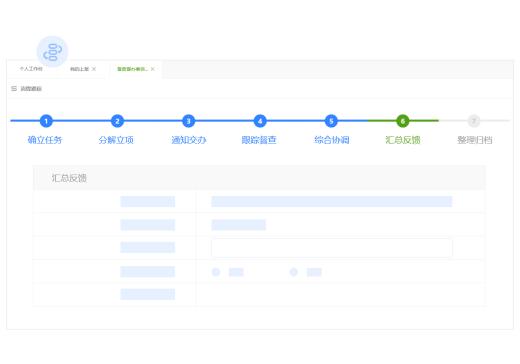Select greyed step 7 circle 整理归档
The height and width of the screenshot is (364, 520).
tap(474, 121)
